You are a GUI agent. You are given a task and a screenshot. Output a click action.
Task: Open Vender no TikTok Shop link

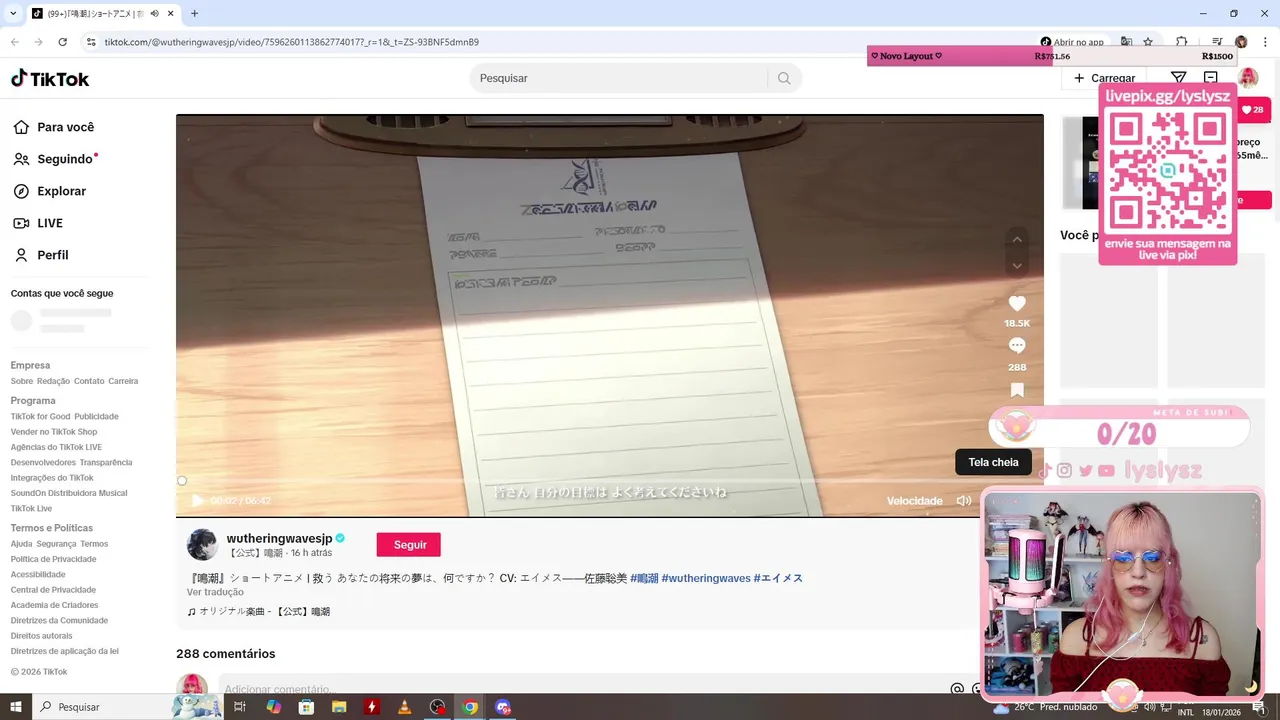point(54,432)
